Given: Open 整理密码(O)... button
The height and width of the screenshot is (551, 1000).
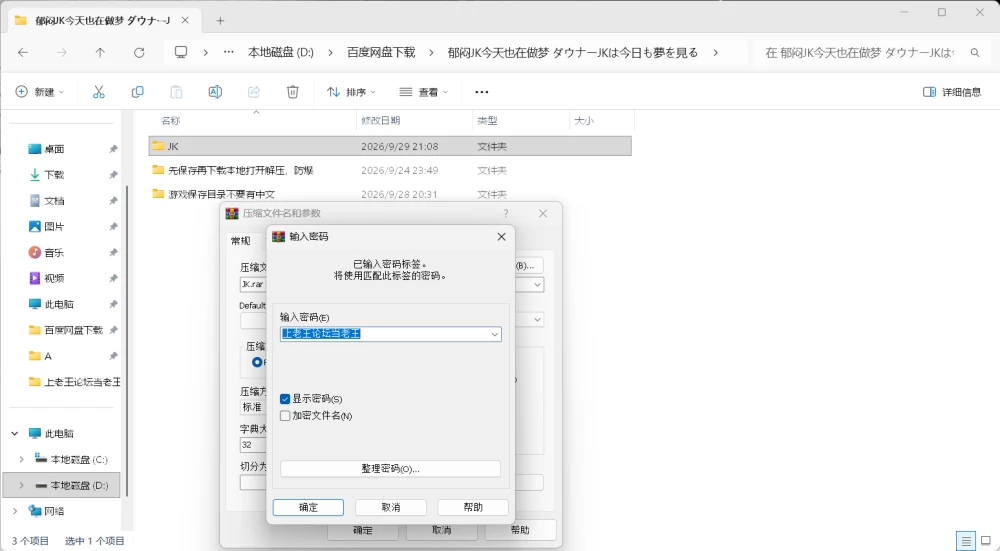Looking at the screenshot, I should click(x=390, y=469).
